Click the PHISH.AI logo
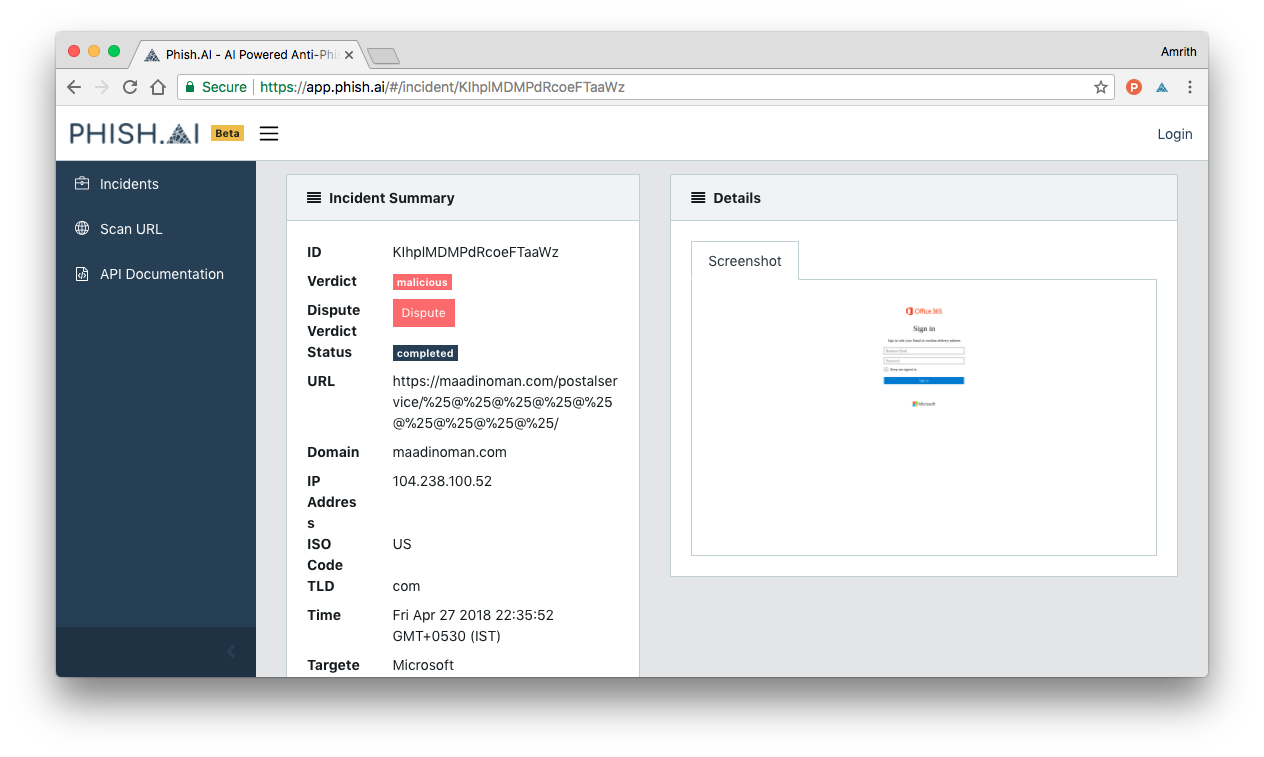Image resolution: width=1264 pixels, height=757 pixels. pyautogui.click(x=133, y=132)
